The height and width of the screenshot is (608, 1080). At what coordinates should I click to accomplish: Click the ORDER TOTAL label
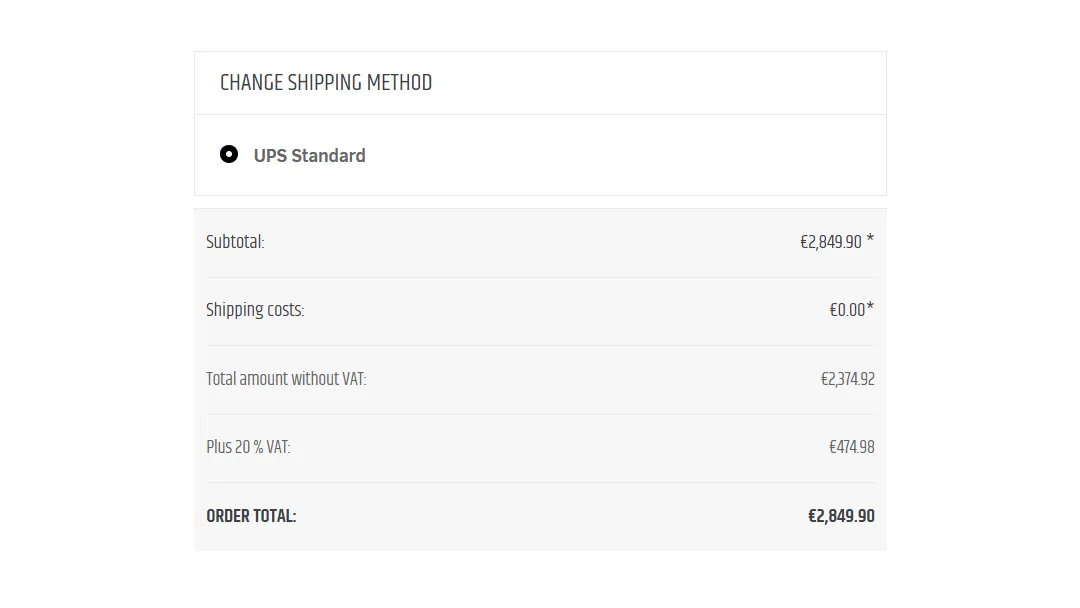point(250,515)
